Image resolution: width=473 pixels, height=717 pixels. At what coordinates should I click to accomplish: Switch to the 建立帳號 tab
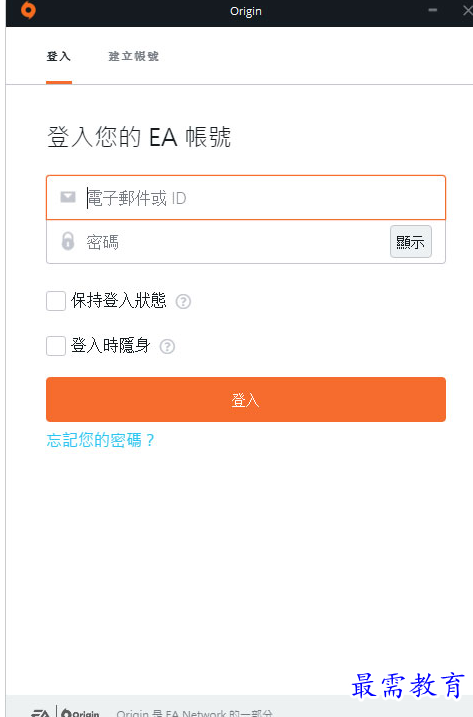pyautogui.click(x=134, y=56)
